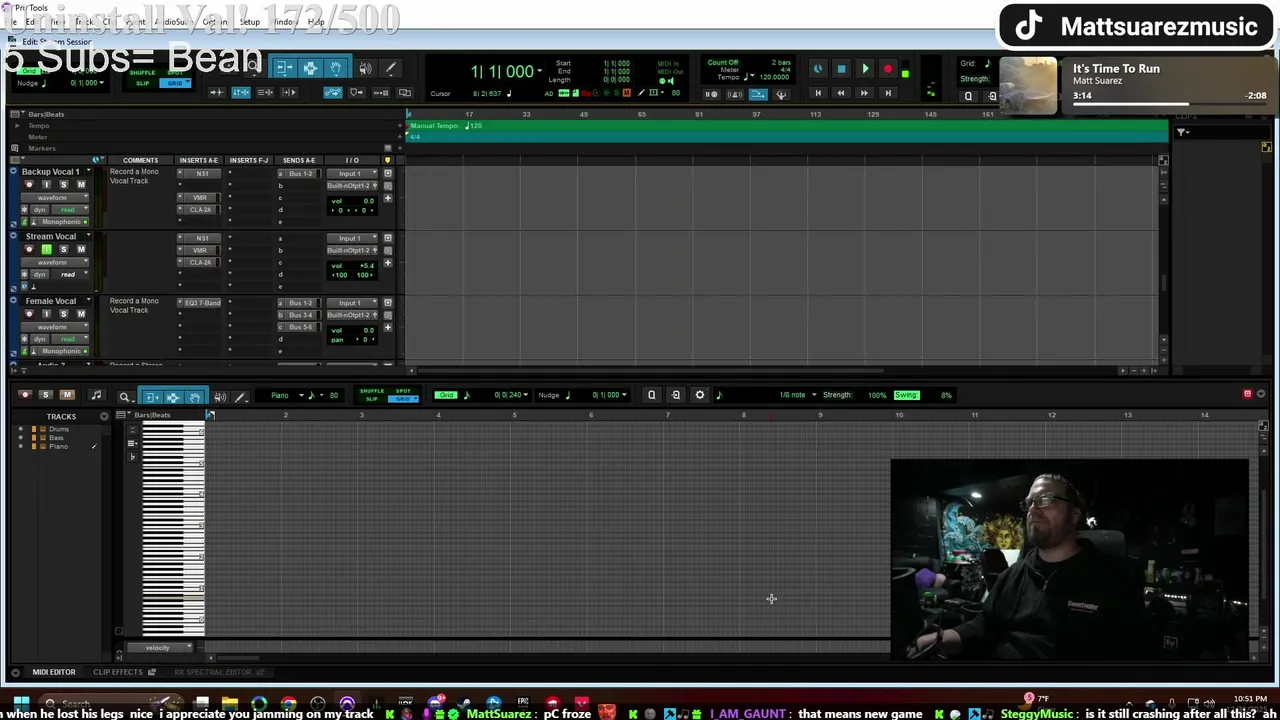The height and width of the screenshot is (720, 1280).
Task: Select Piano in MIDI editor tracks list
Action: (58, 446)
